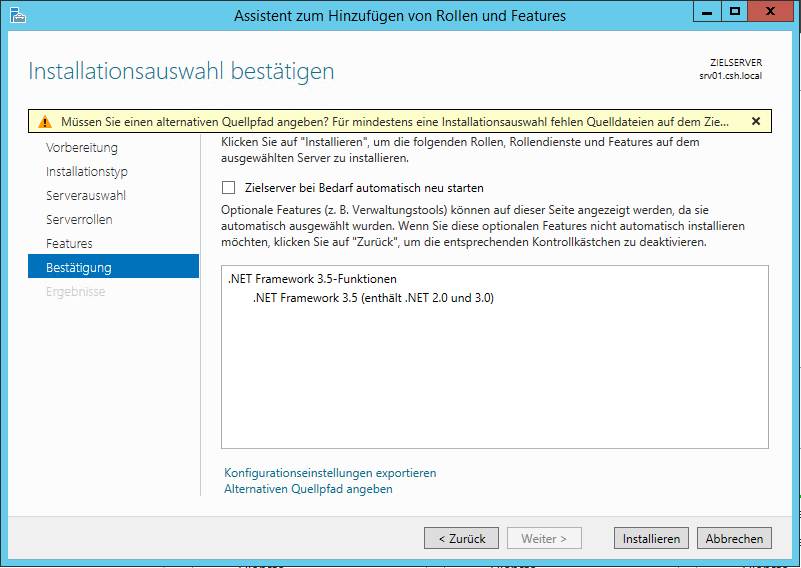The height and width of the screenshot is (568, 801).
Task: Open the Features step in sidebar
Action: point(69,244)
